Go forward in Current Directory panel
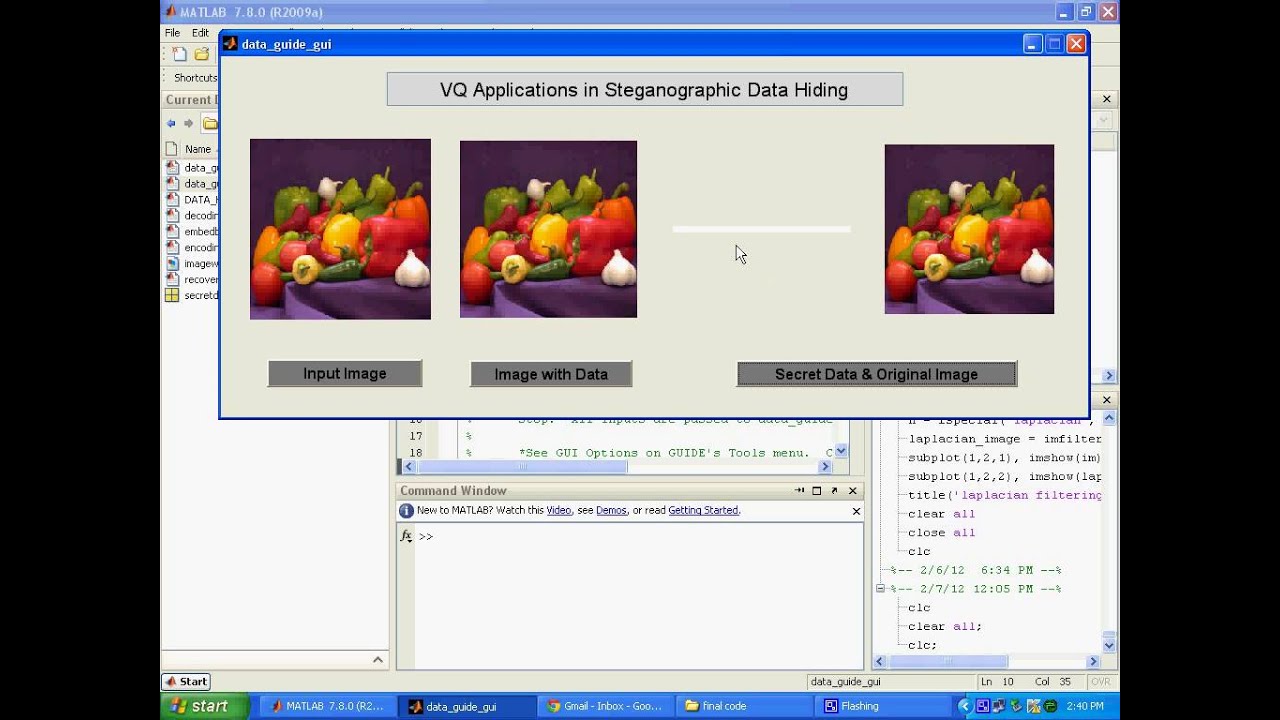This screenshot has width=1280, height=720. pos(188,123)
